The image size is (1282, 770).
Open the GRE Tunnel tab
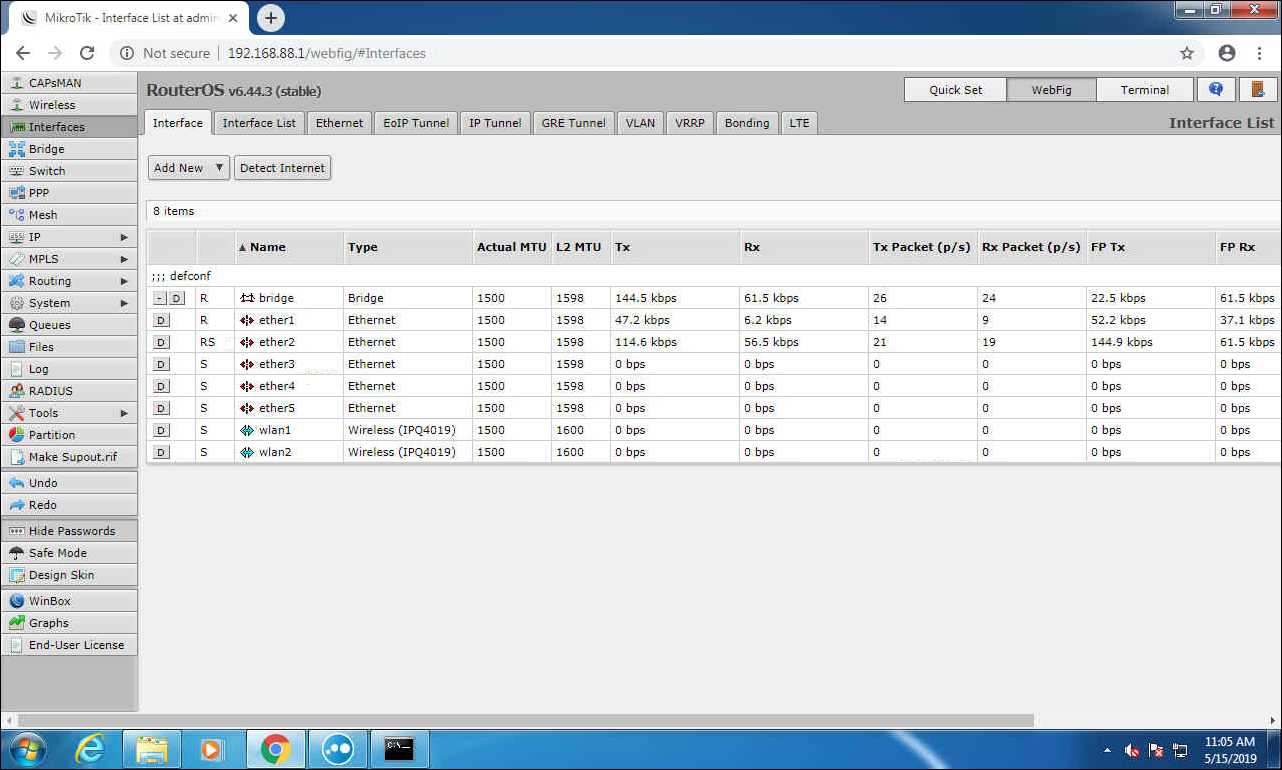point(574,123)
